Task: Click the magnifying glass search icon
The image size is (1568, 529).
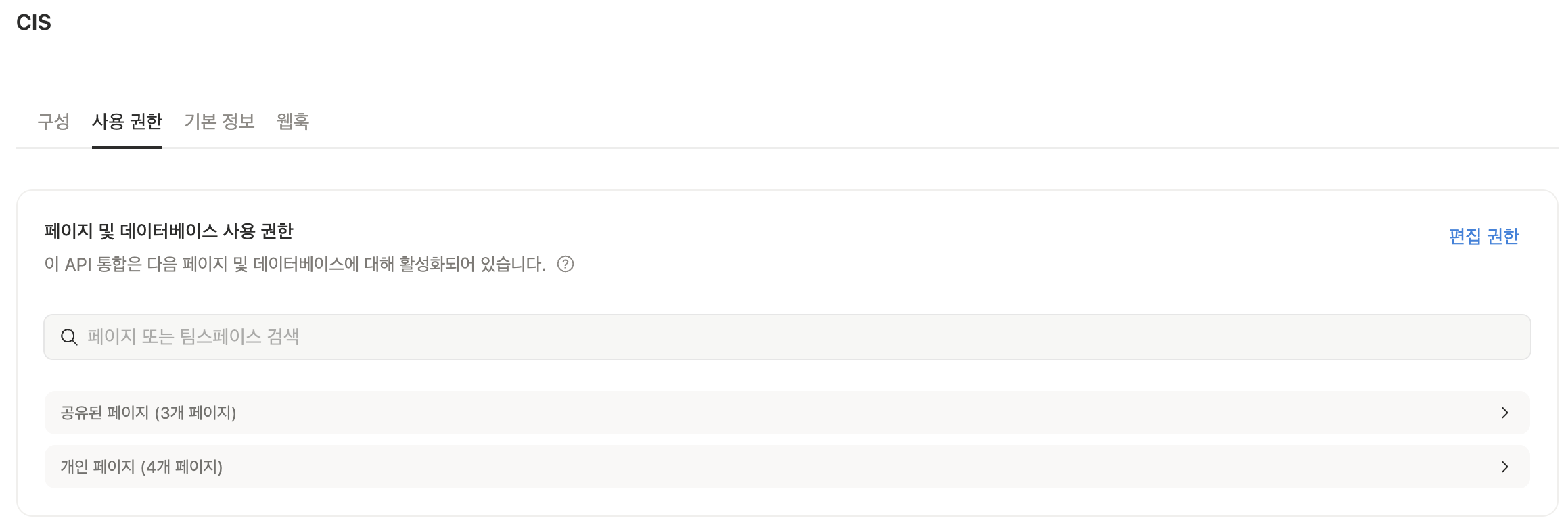Action: (69, 337)
